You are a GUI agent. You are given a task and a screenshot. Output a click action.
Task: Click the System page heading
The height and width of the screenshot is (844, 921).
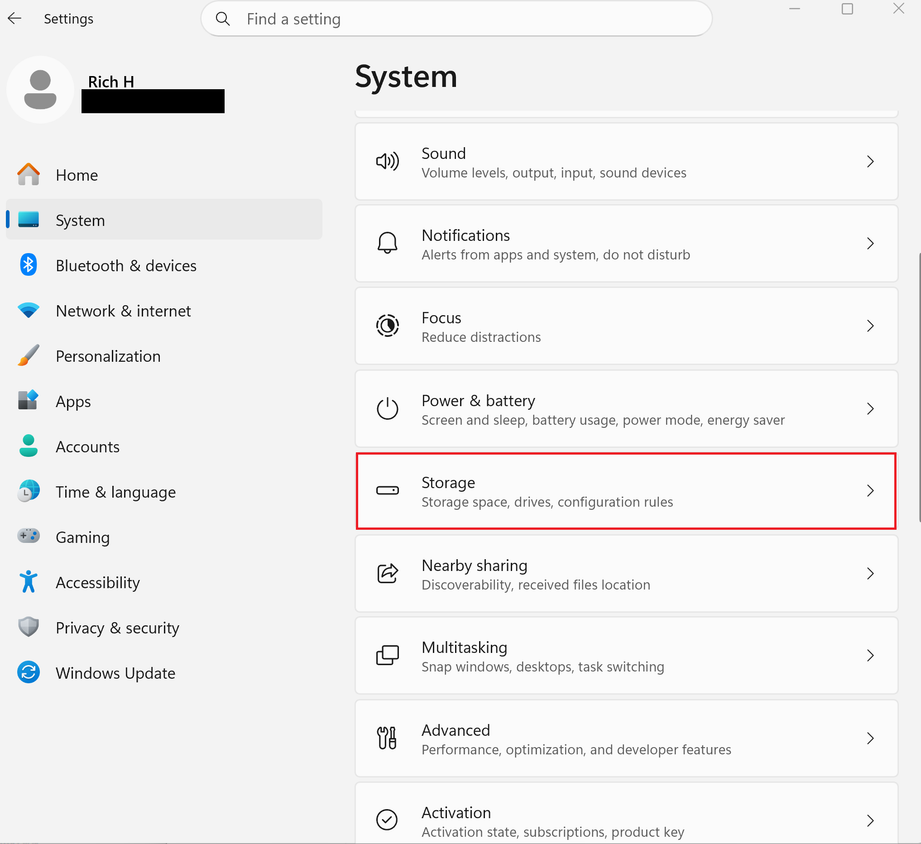tap(406, 77)
